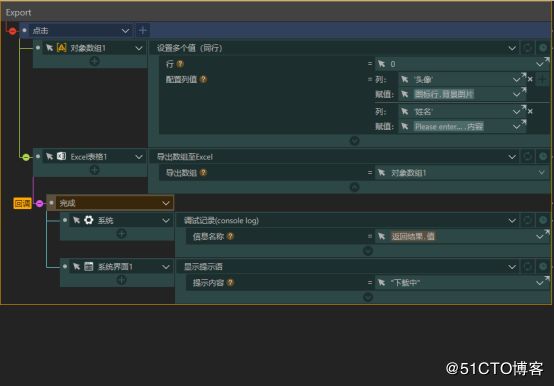Click refresh icon on 显示提示语 row
554x386 pixels.
[528, 267]
